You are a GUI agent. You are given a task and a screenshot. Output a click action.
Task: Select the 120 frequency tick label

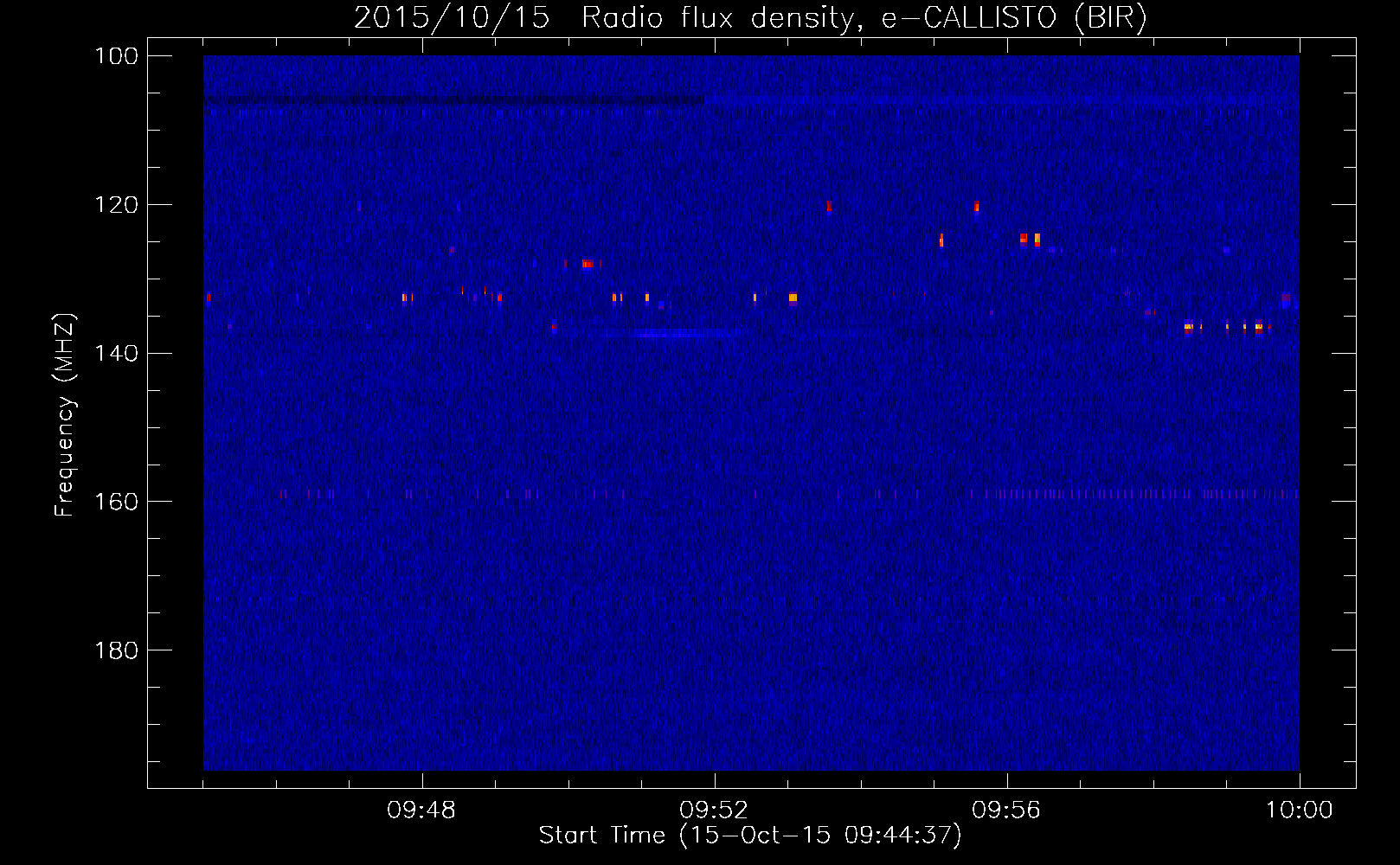(115, 205)
